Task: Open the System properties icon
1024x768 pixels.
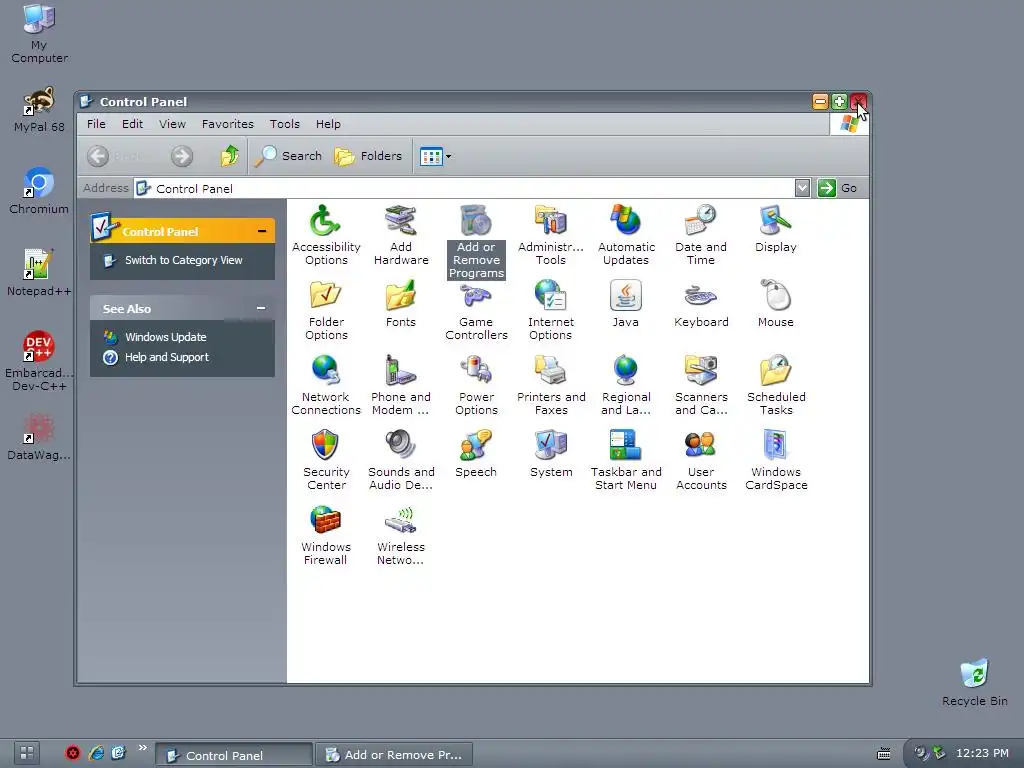Action: [x=551, y=454]
